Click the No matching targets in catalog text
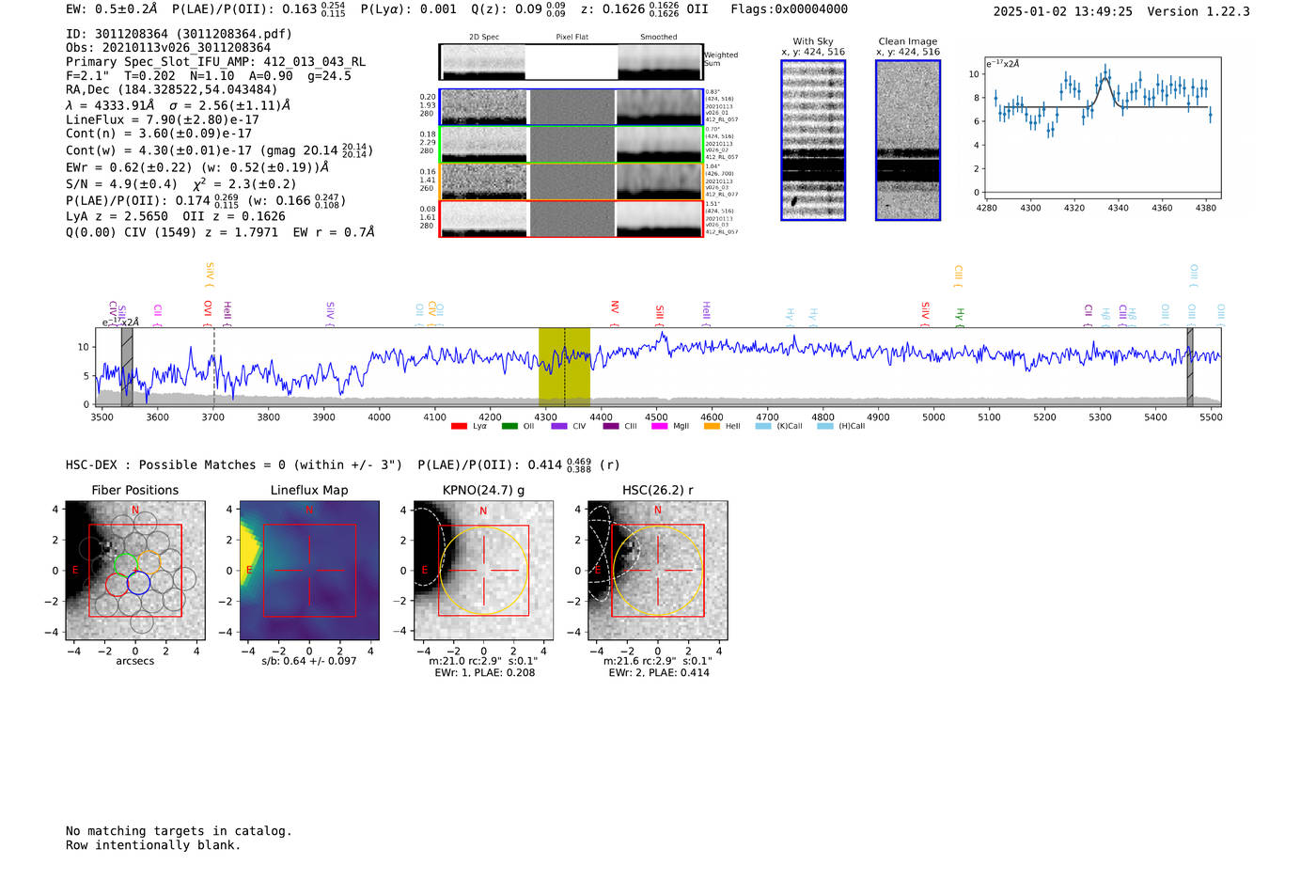Screen dimensions: 1316x896 coord(179,831)
